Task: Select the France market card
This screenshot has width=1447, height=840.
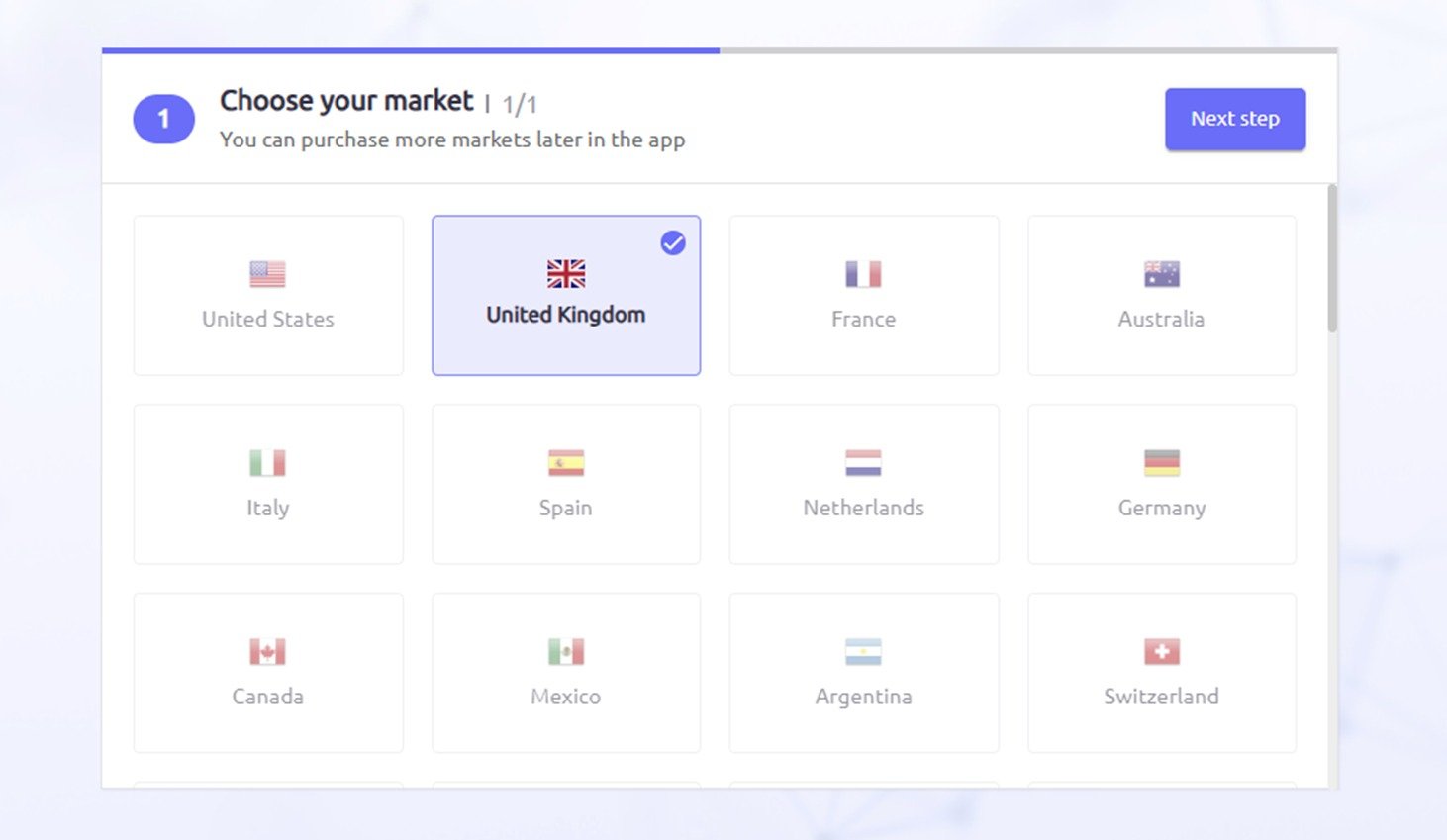Action: [863, 295]
